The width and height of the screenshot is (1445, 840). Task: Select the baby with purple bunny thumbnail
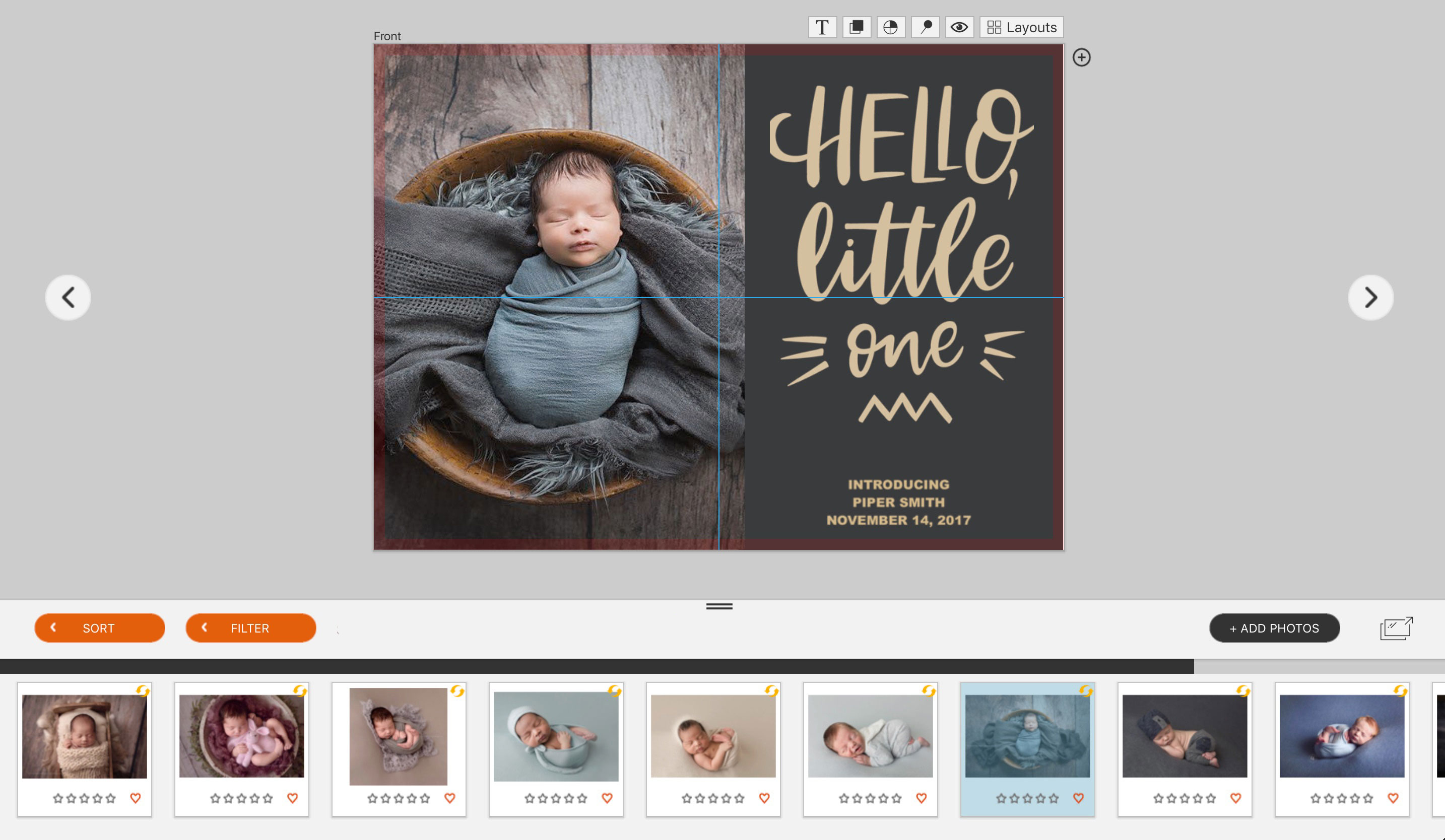[x=241, y=736]
